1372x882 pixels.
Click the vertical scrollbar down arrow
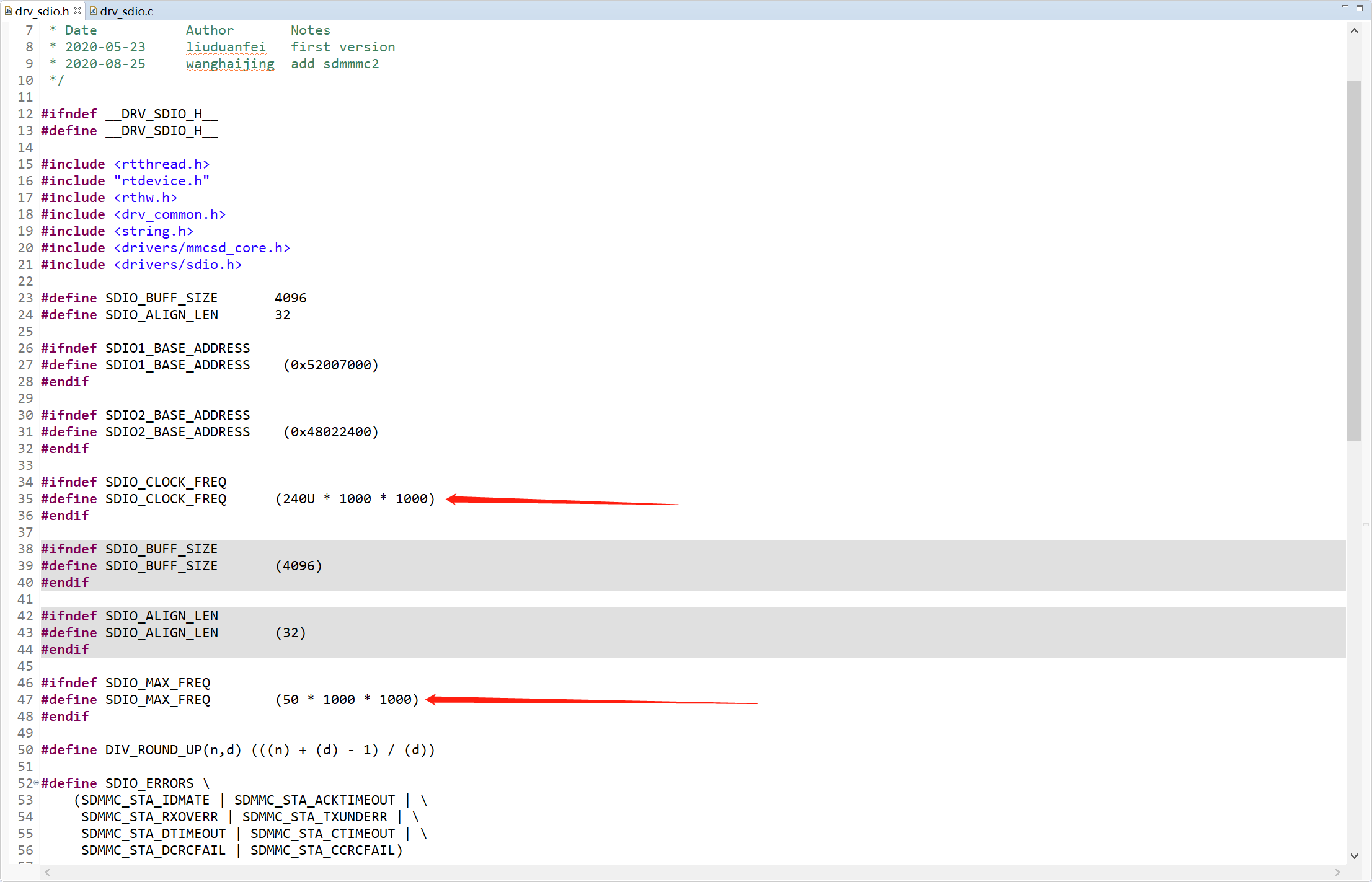[x=1354, y=855]
